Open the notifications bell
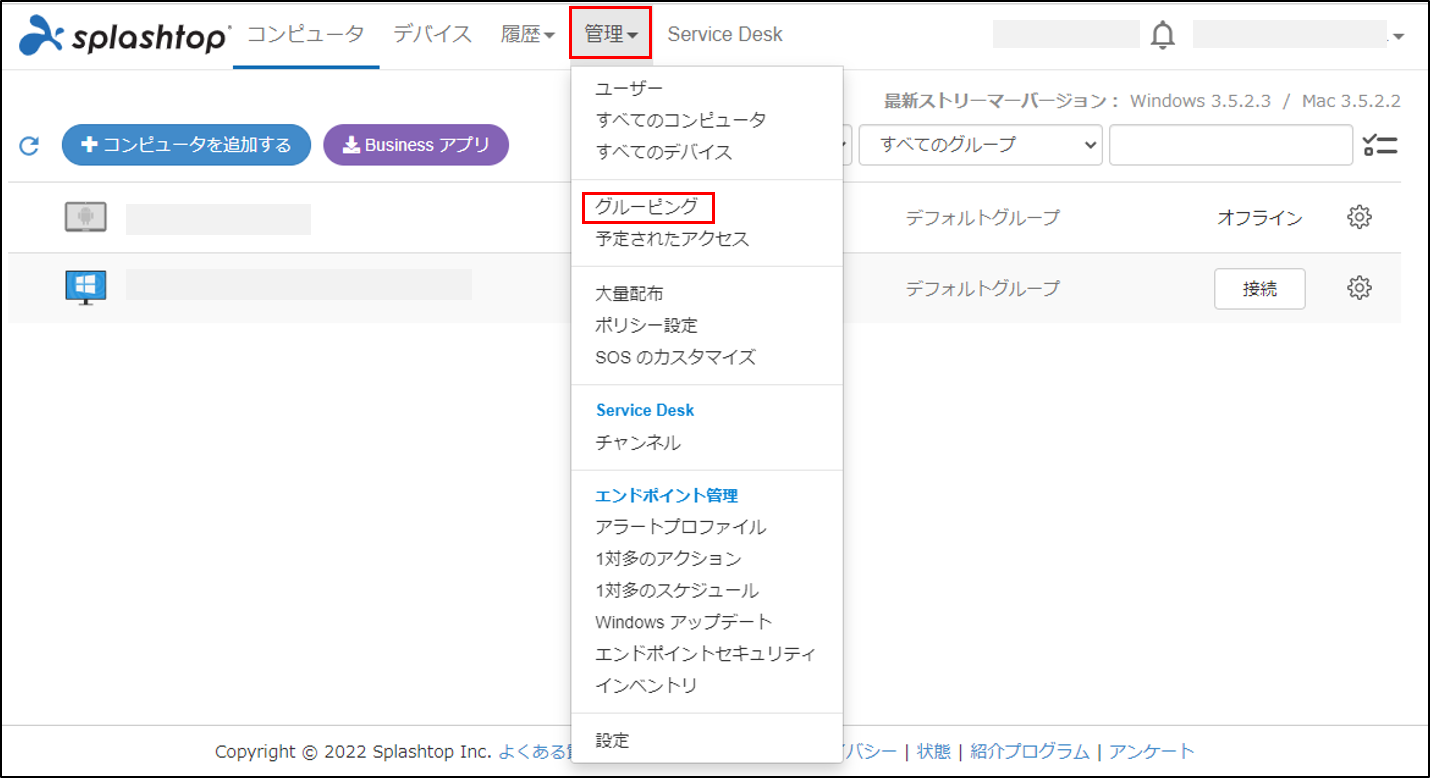Viewport: 1430px width, 778px height. [x=1162, y=35]
